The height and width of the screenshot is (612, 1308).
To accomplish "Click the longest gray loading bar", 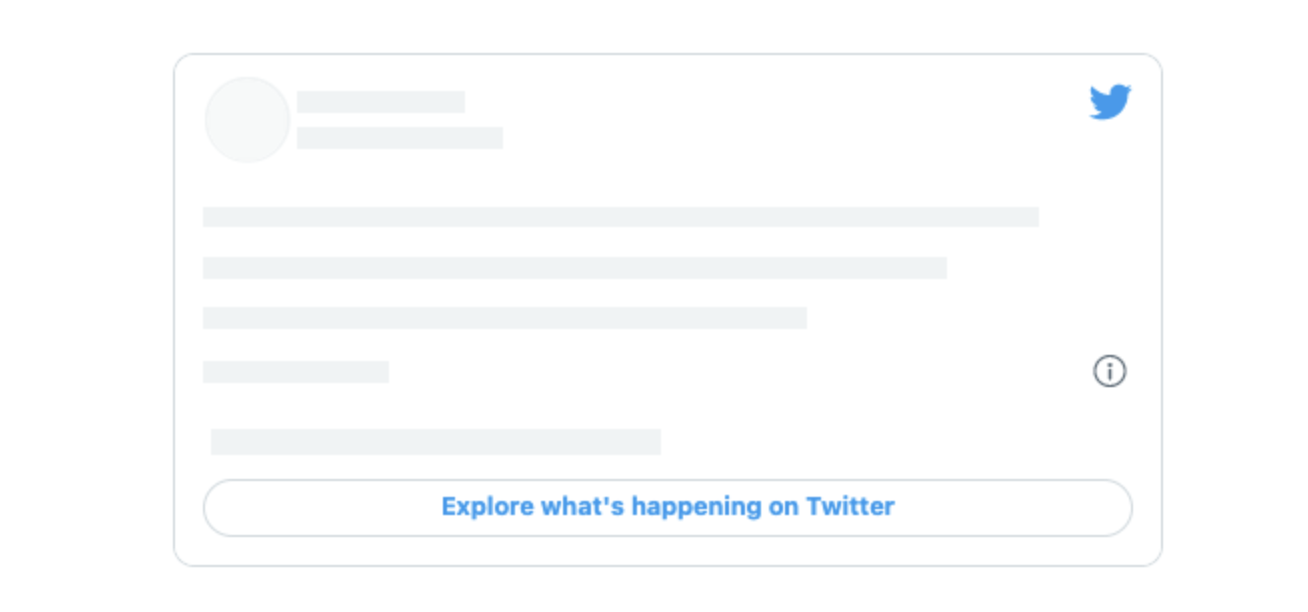I will 620,217.
